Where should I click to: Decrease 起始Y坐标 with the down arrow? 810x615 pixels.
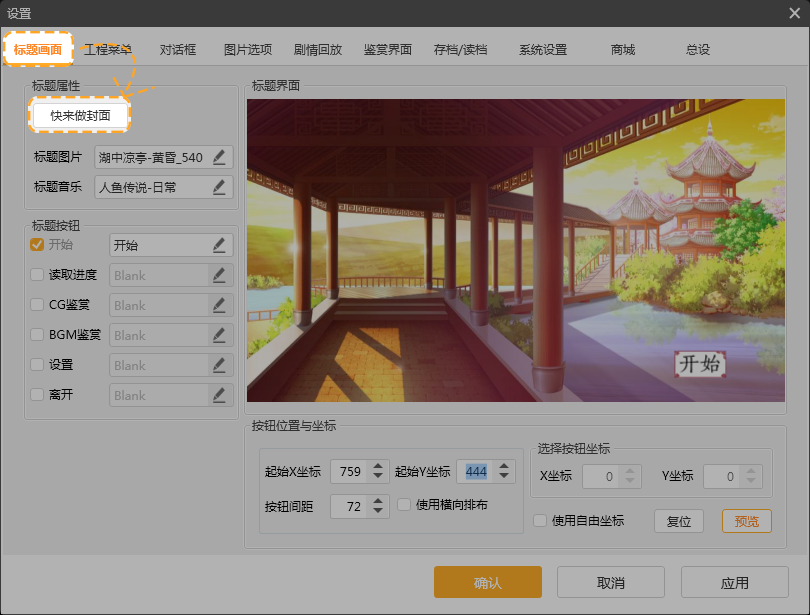[503, 477]
